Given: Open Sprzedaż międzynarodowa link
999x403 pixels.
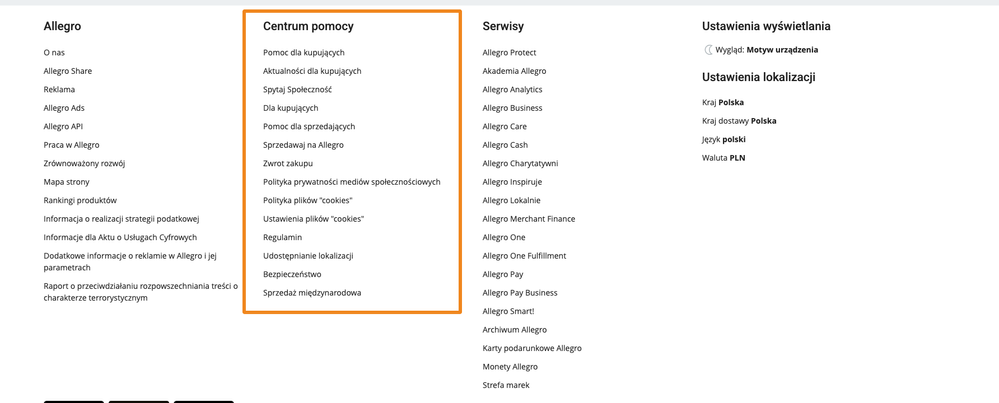Looking at the screenshot, I should (312, 293).
